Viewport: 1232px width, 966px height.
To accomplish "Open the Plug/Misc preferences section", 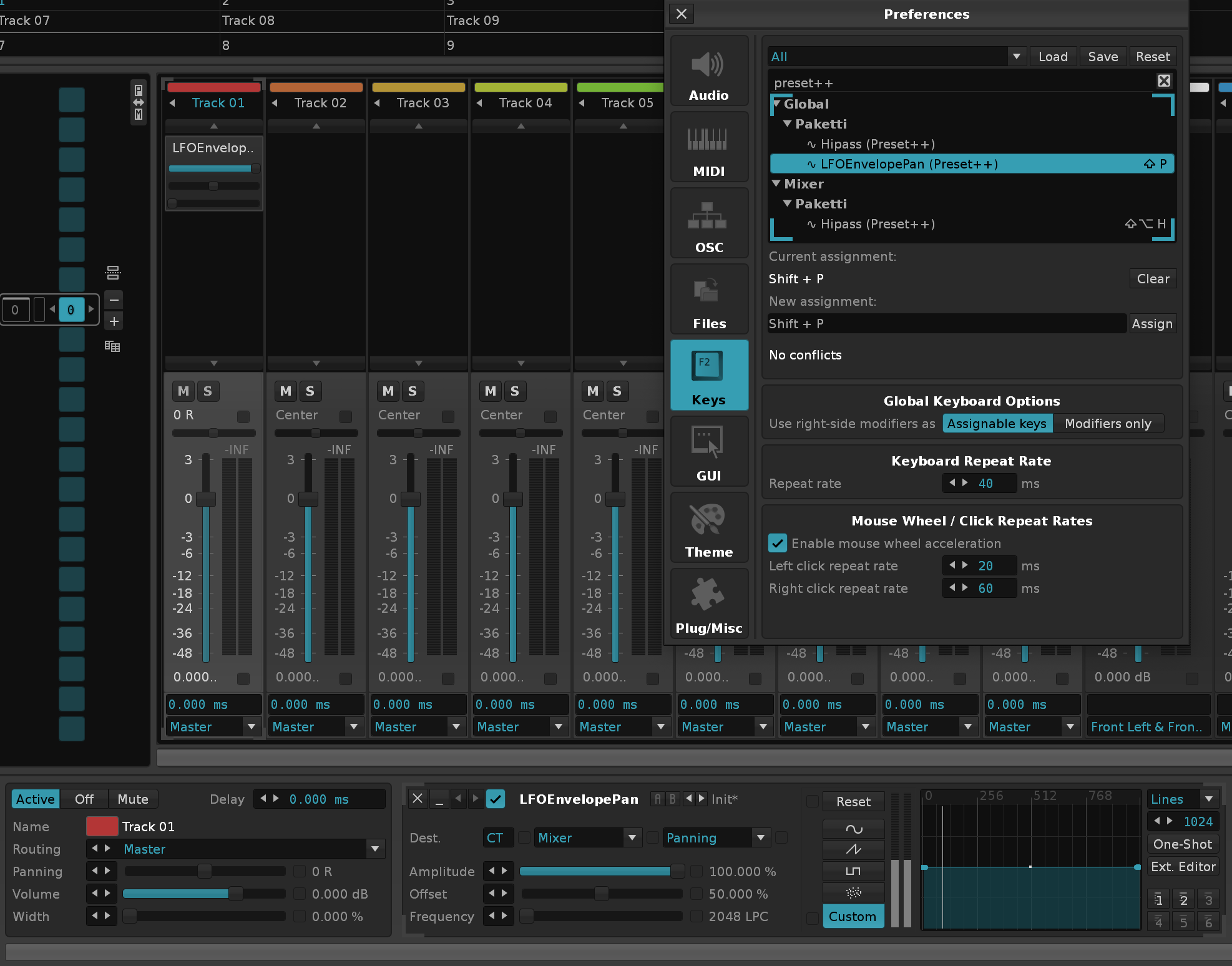I will click(709, 604).
